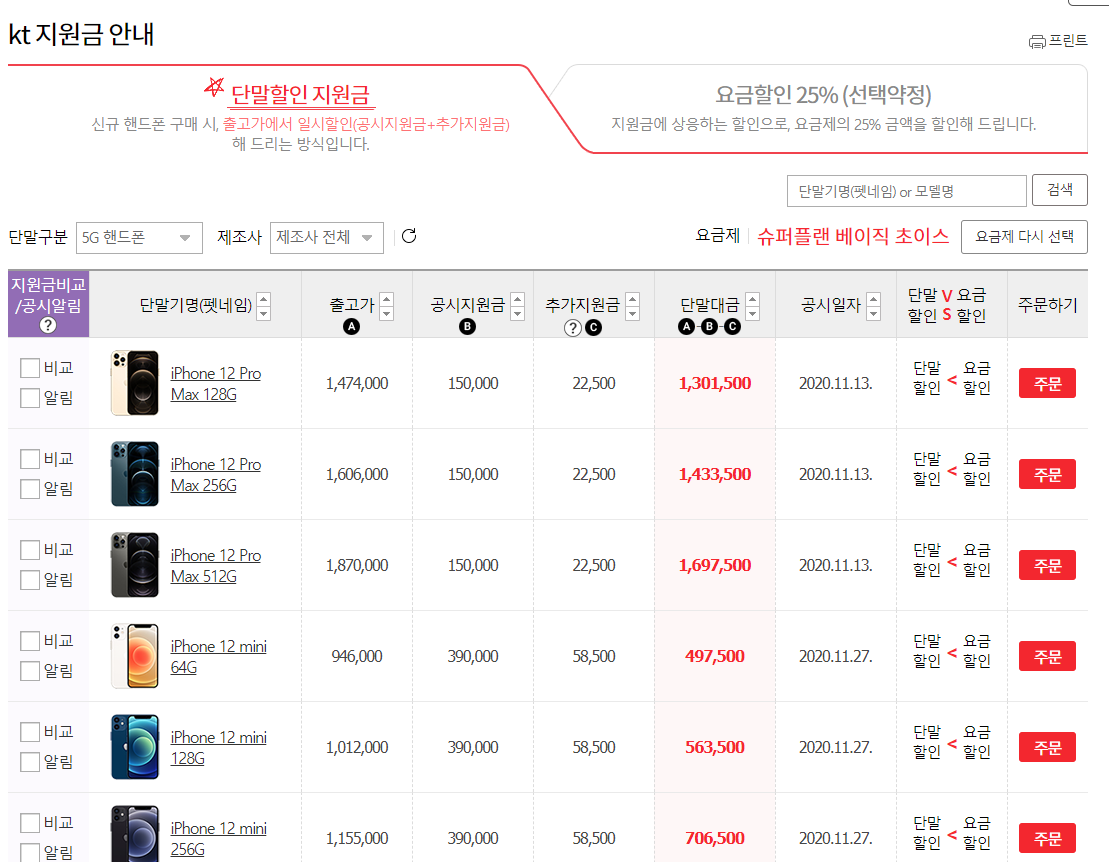The height and width of the screenshot is (862, 1109).
Task: Sort by 단말대금 using the sort arrows
Action: (x=753, y=306)
